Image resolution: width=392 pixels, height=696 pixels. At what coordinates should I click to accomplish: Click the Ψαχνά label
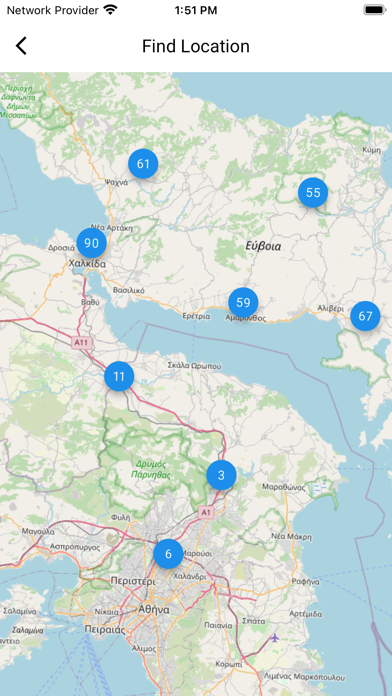click(116, 182)
